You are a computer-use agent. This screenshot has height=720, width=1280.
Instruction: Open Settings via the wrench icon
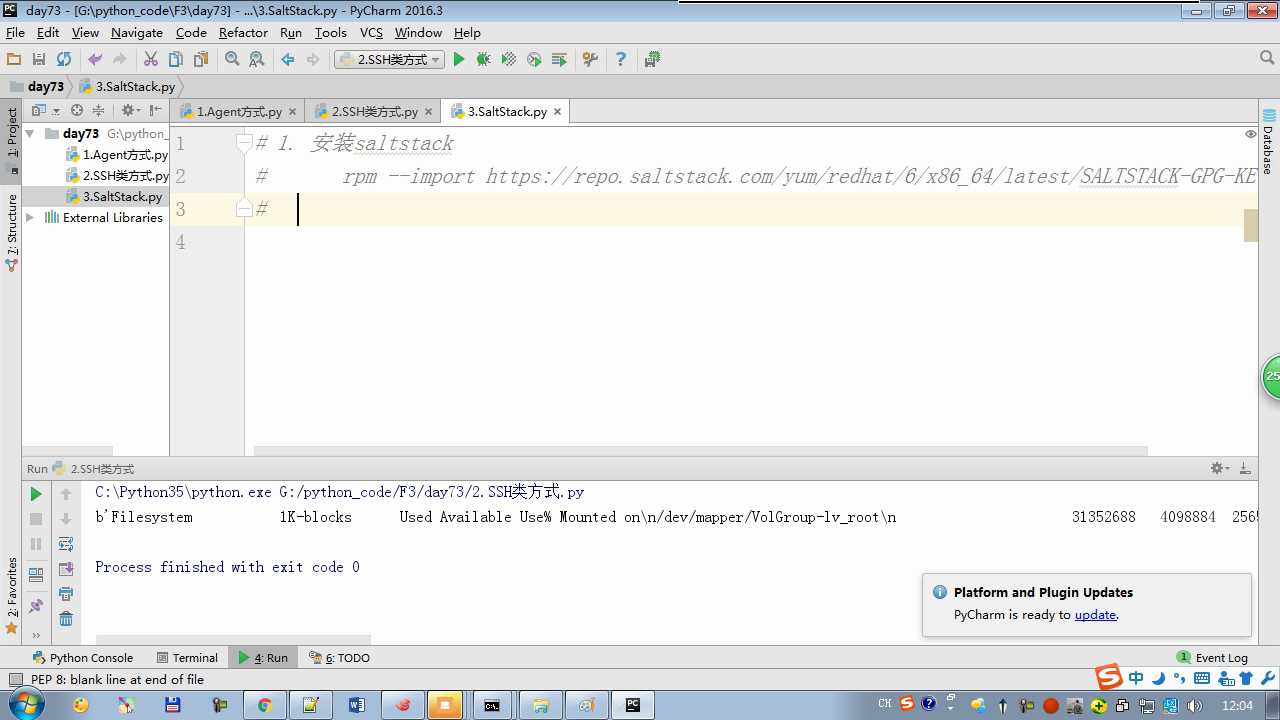590,60
